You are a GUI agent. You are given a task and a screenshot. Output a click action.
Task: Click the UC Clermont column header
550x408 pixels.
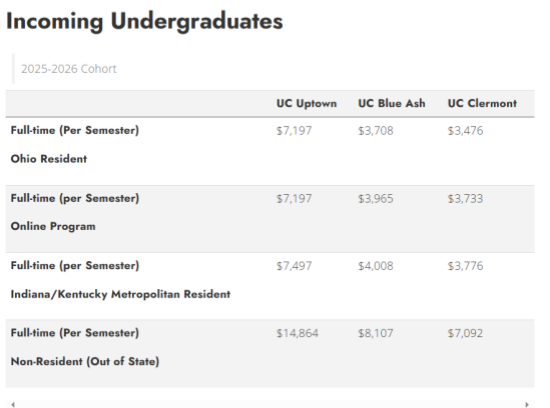point(482,103)
